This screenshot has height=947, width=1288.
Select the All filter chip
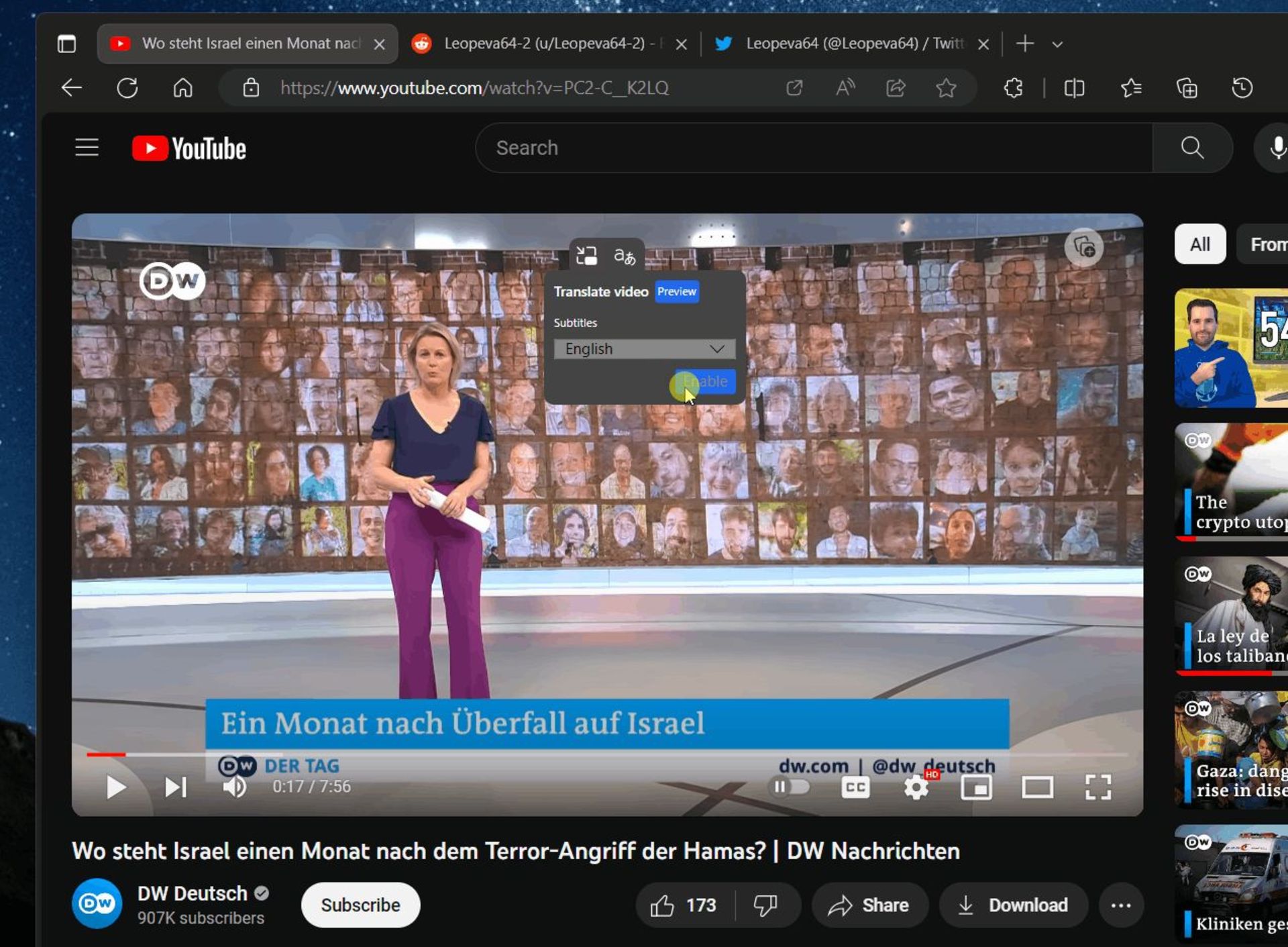[1200, 244]
